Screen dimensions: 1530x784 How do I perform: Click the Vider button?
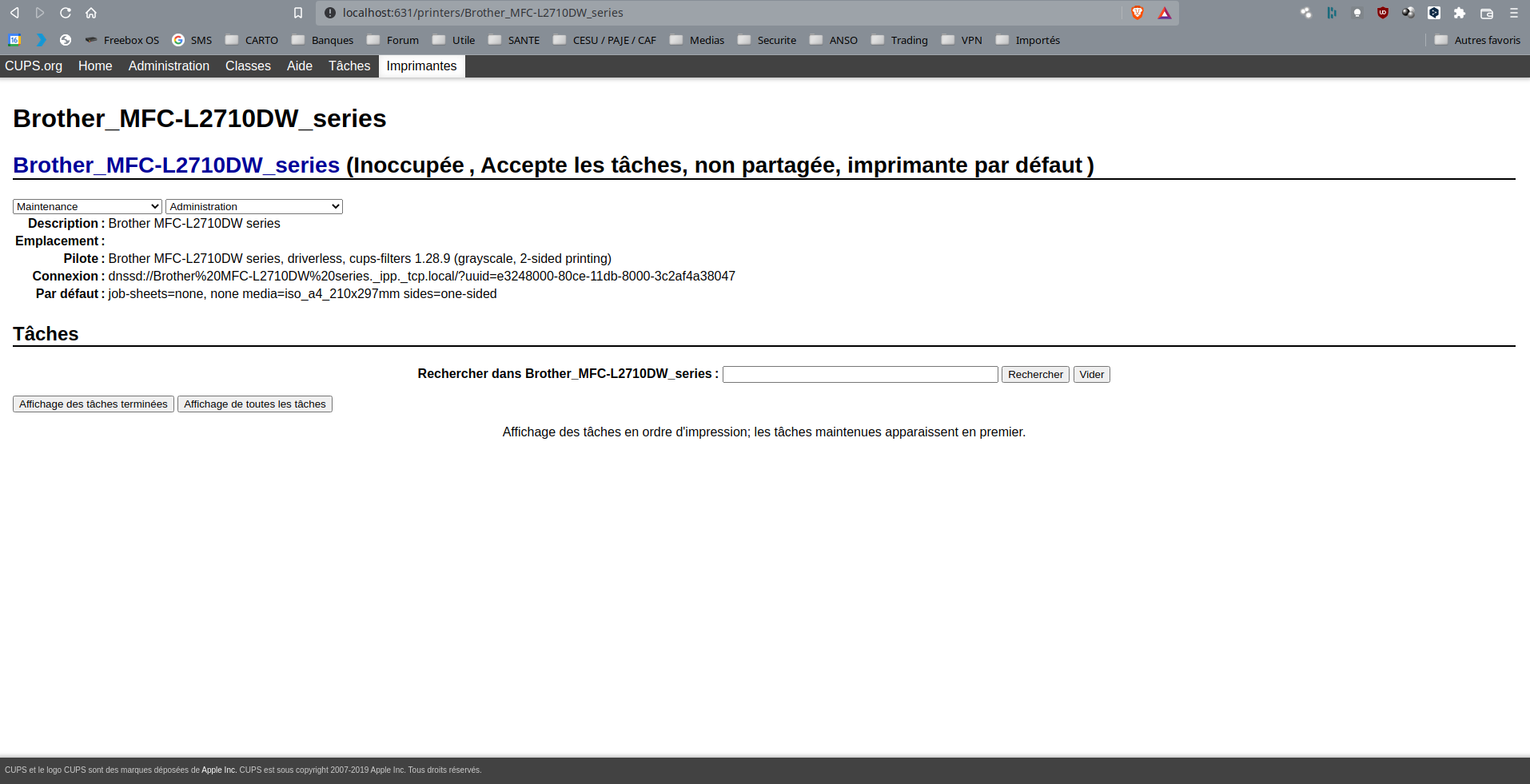tap(1091, 374)
